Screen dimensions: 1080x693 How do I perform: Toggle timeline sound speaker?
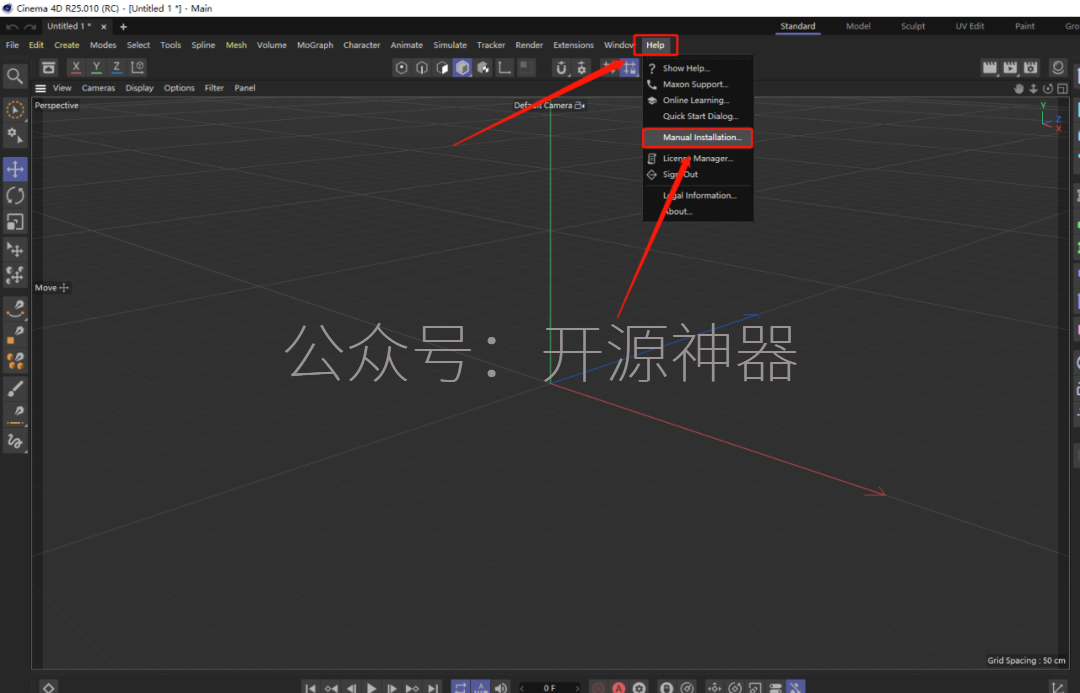point(501,687)
